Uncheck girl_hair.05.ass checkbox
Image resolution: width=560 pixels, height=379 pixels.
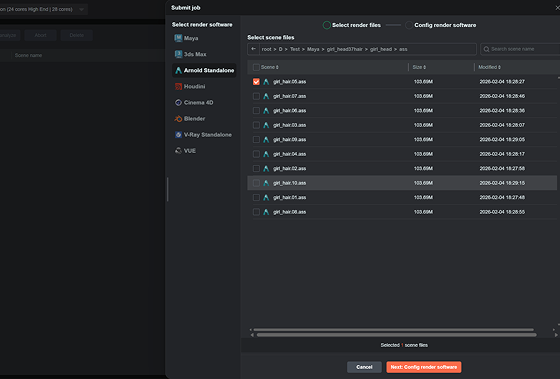click(256, 82)
